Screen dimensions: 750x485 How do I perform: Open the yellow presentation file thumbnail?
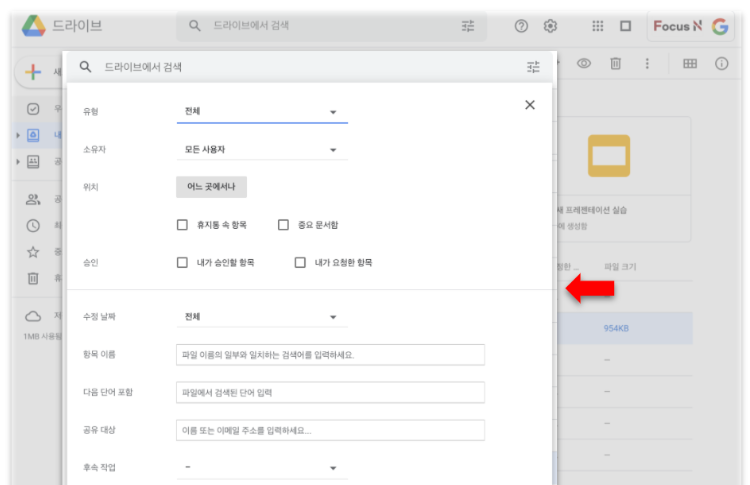click(x=609, y=156)
